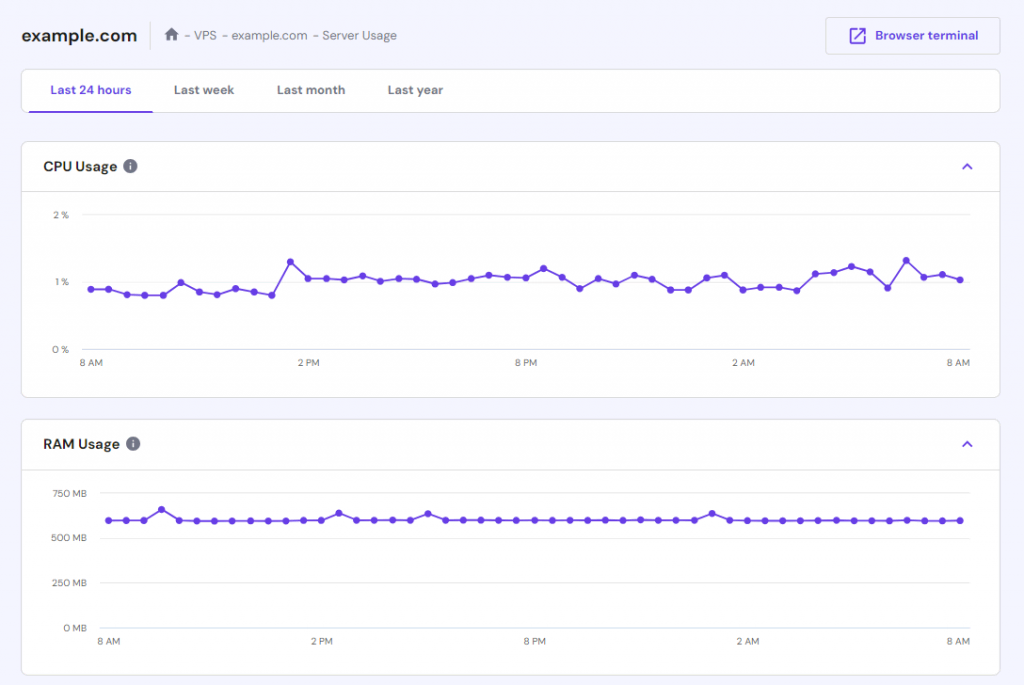Click the example.com breadcrumb link
Viewport: 1024px width, 685px height.
point(269,35)
